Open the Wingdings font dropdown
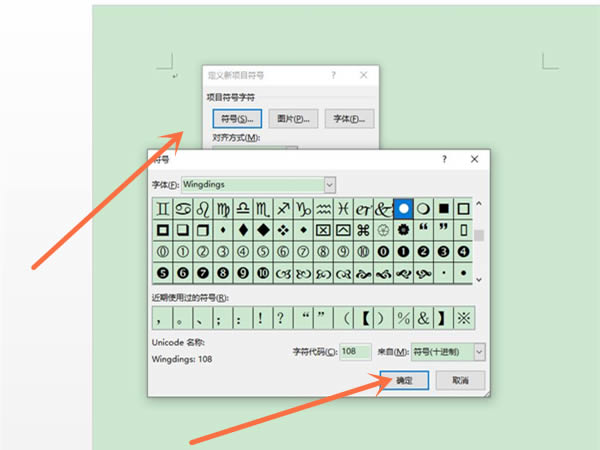The image size is (600, 450). [329, 184]
